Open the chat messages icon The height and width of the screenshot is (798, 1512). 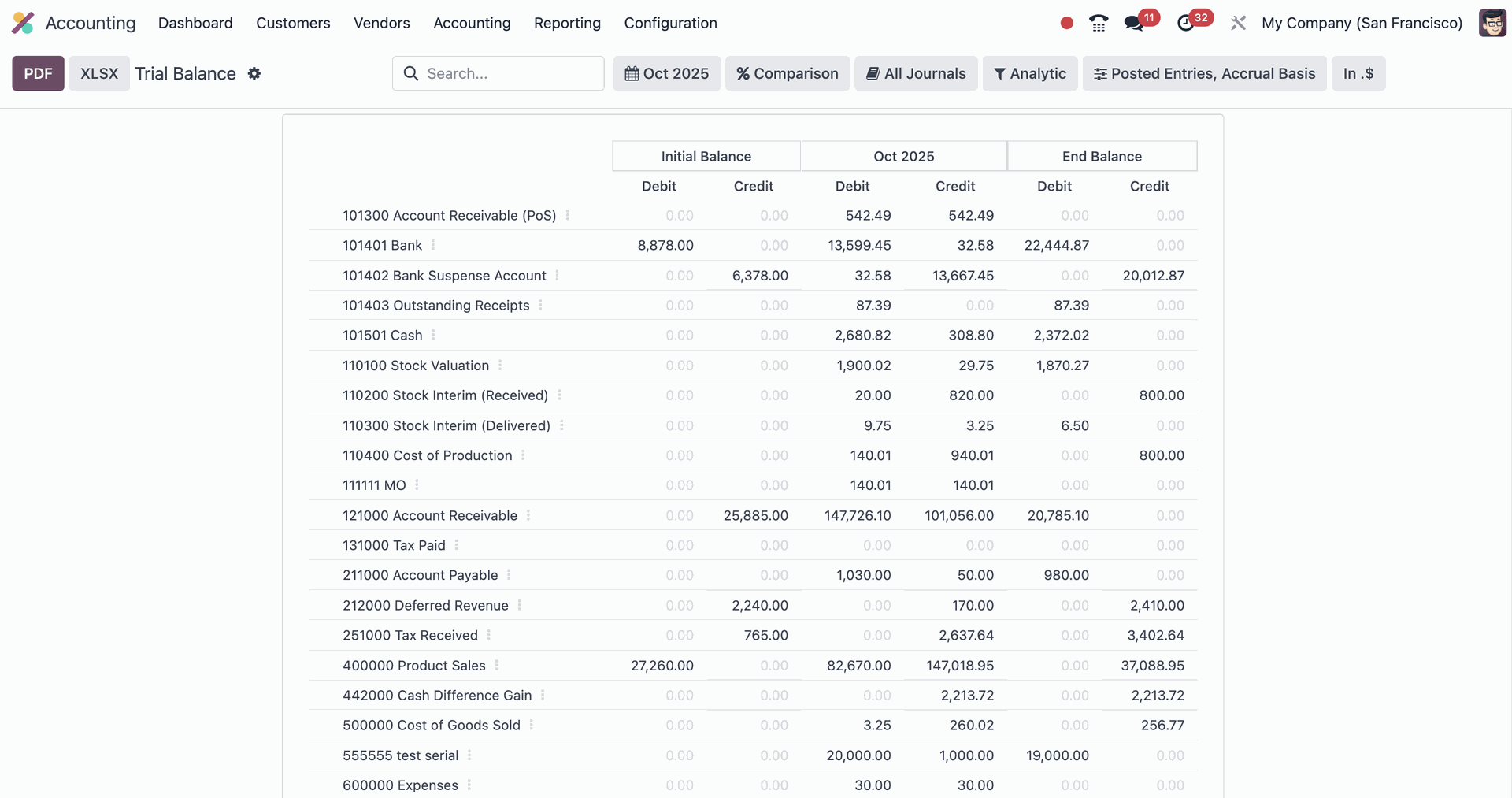pyautogui.click(x=1134, y=24)
